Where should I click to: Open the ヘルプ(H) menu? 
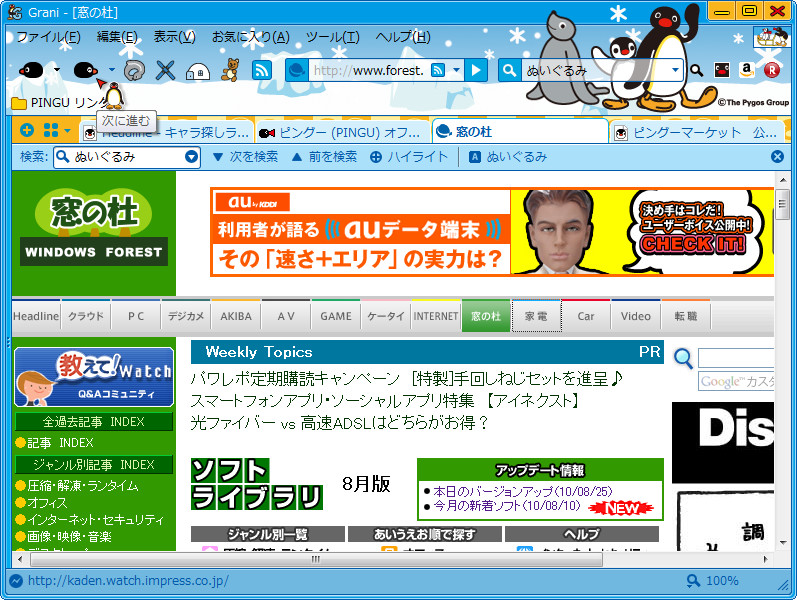click(x=403, y=37)
